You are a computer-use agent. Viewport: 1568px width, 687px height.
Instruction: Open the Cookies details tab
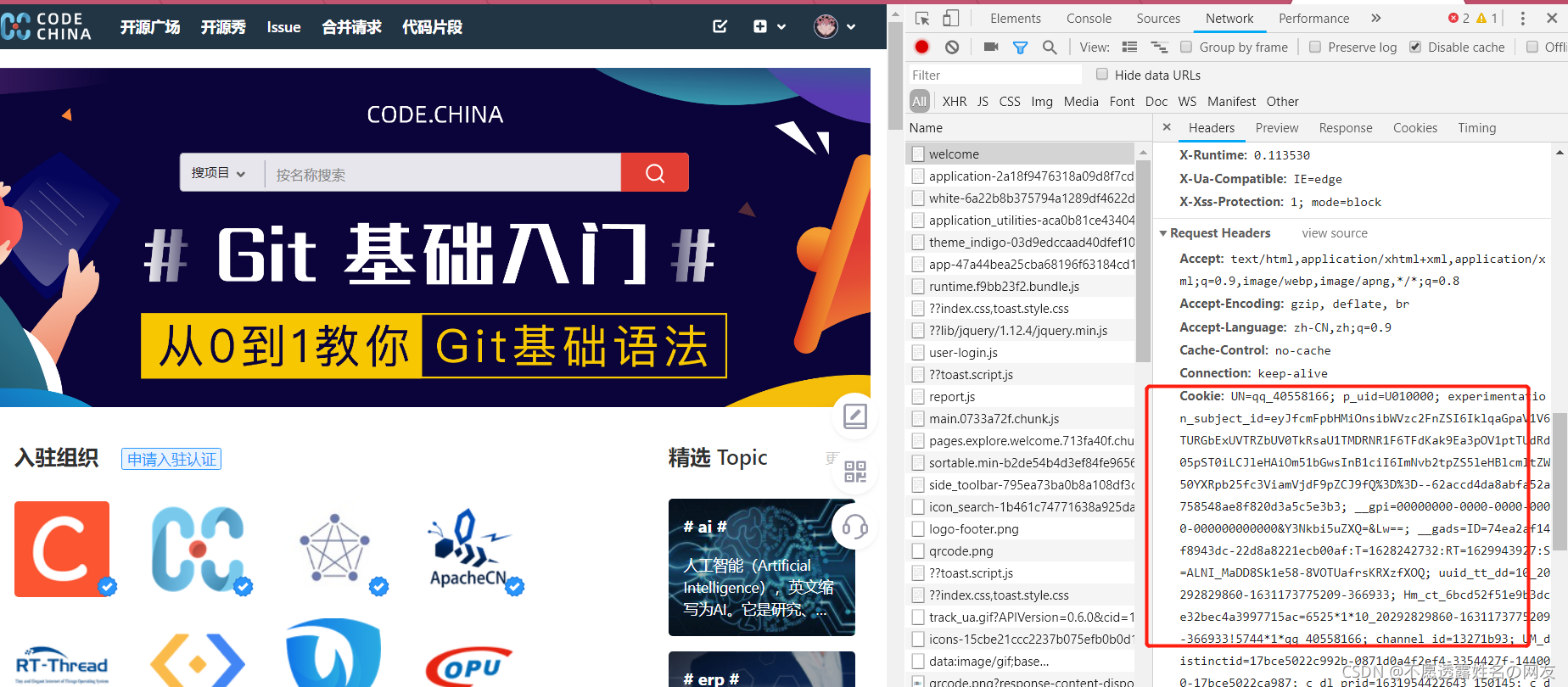(1415, 128)
